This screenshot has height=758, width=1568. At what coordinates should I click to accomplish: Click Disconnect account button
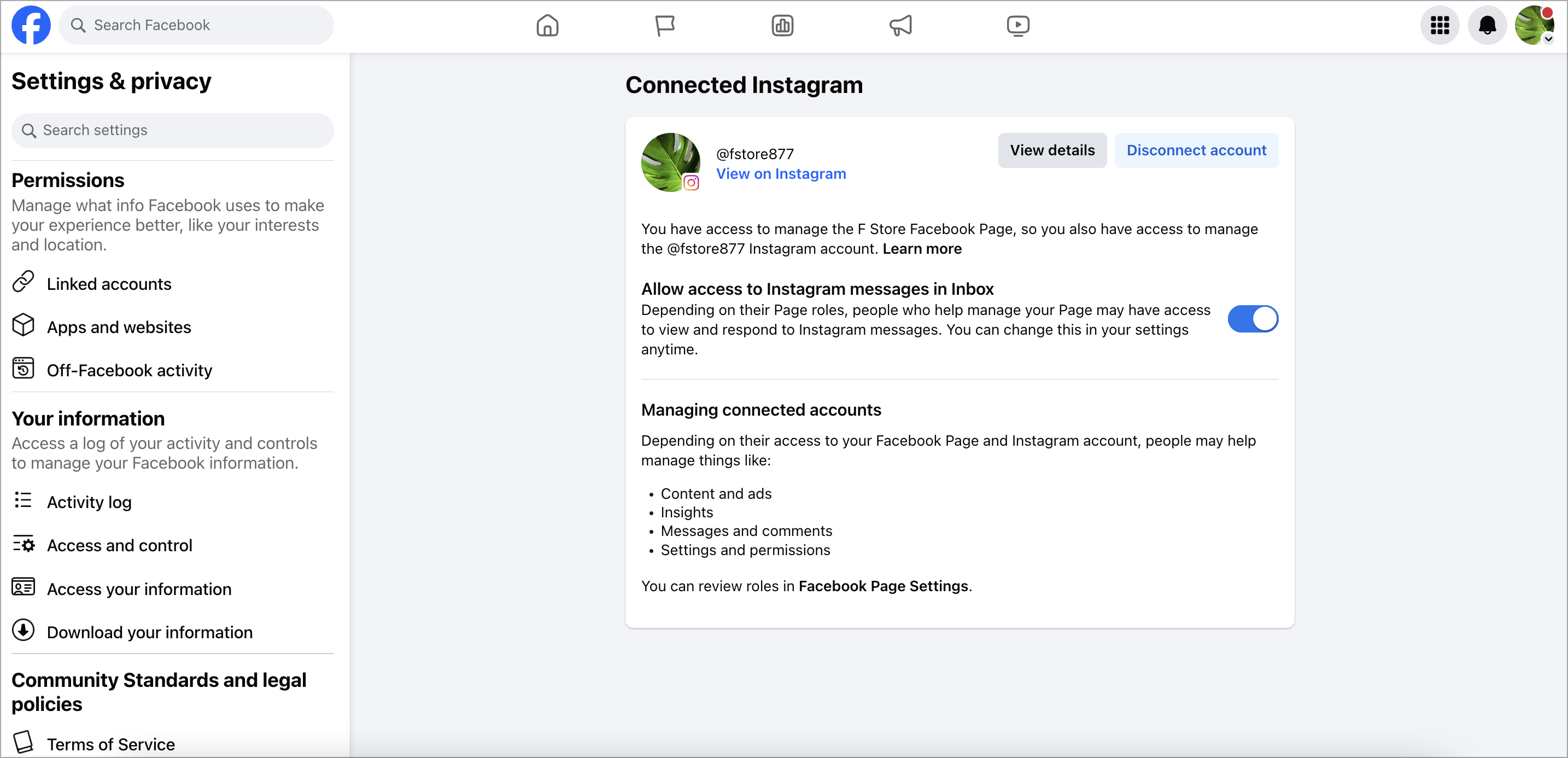[1196, 150]
